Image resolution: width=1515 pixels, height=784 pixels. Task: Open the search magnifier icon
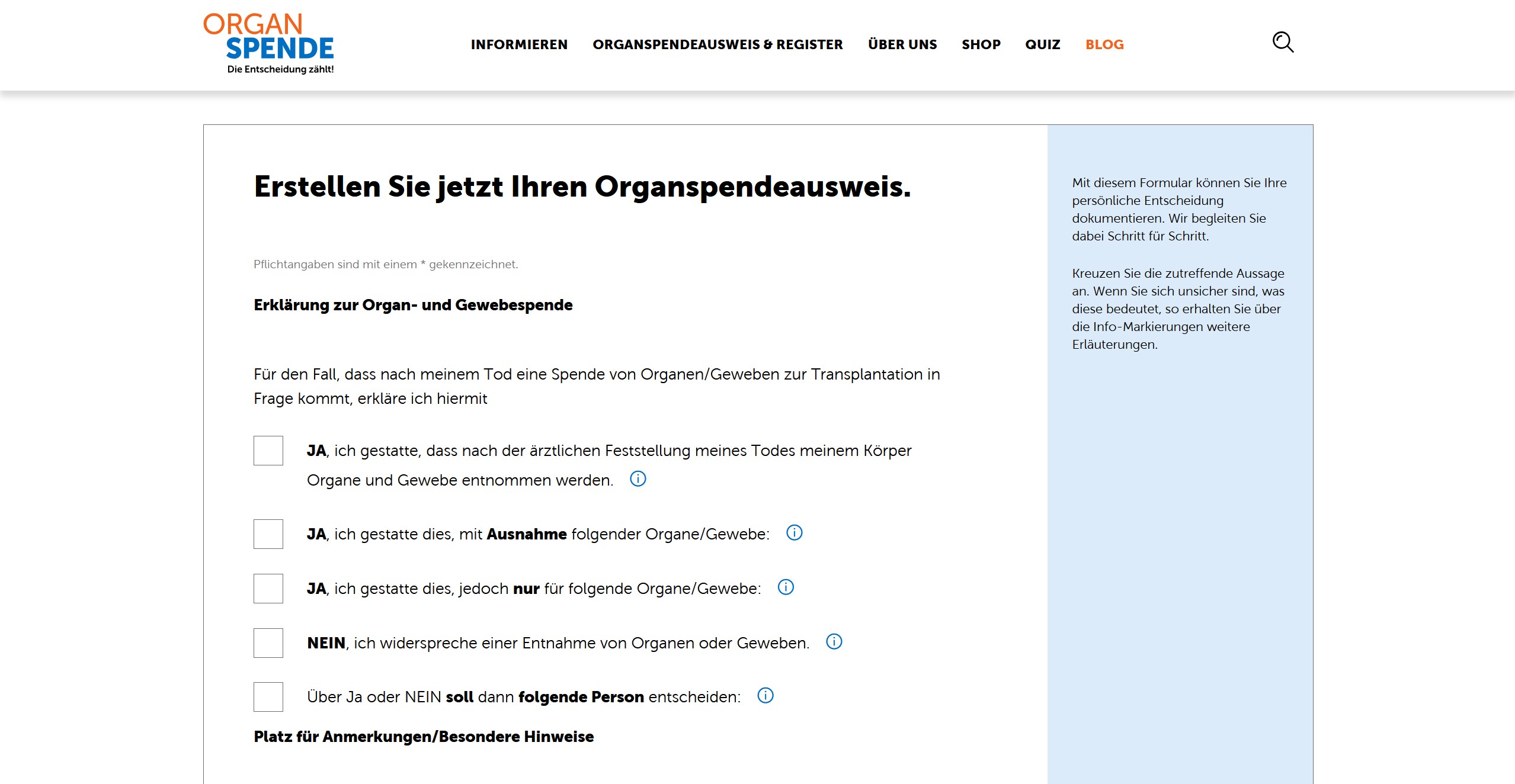pyautogui.click(x=1283, y=42)
